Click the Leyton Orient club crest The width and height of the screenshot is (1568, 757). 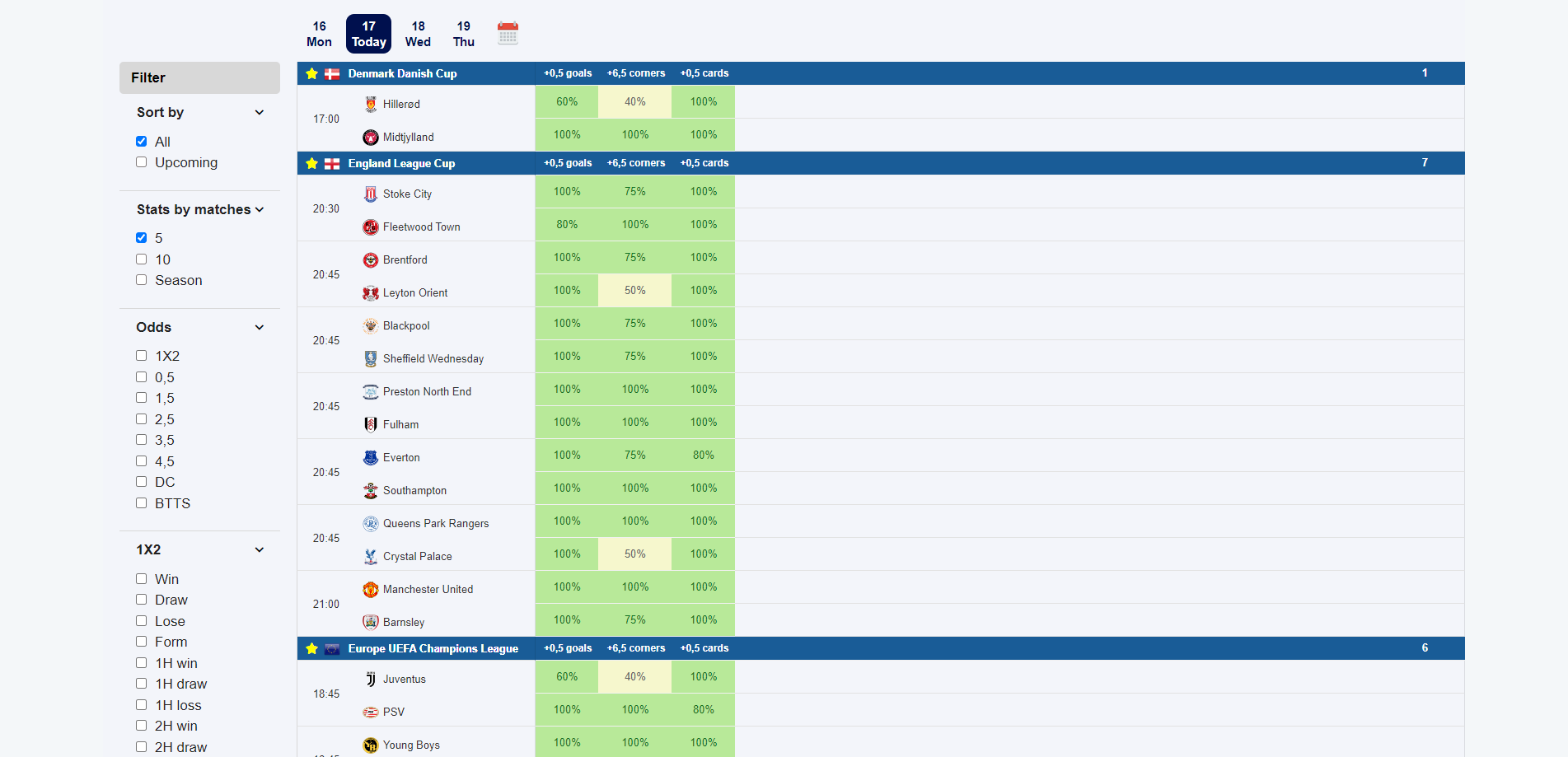coord(371,292)
